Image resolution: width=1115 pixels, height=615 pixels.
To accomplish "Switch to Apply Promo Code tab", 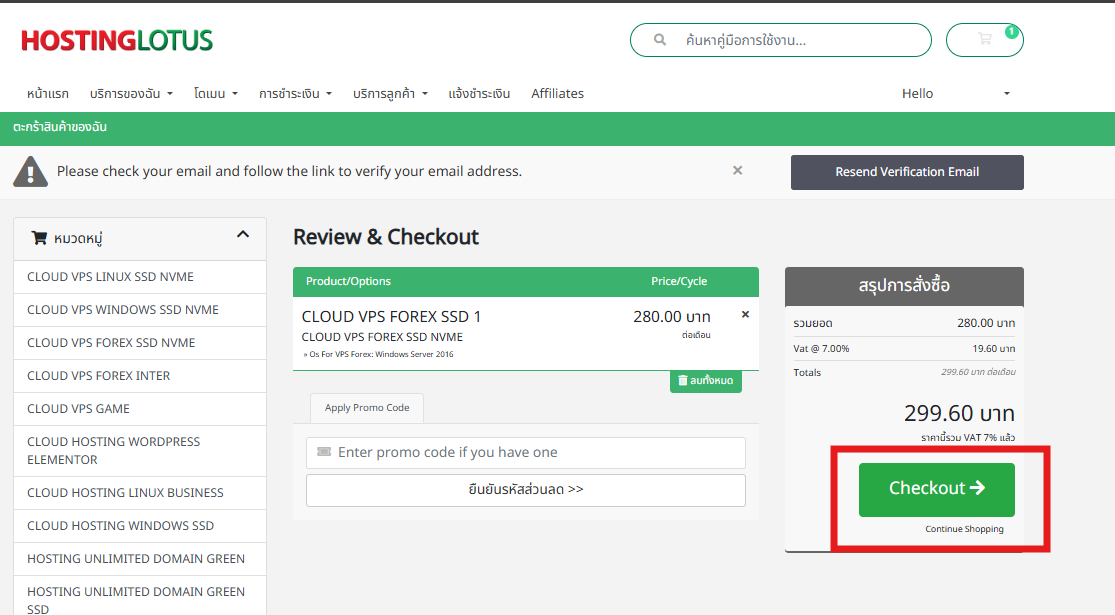I will point(367,407).
